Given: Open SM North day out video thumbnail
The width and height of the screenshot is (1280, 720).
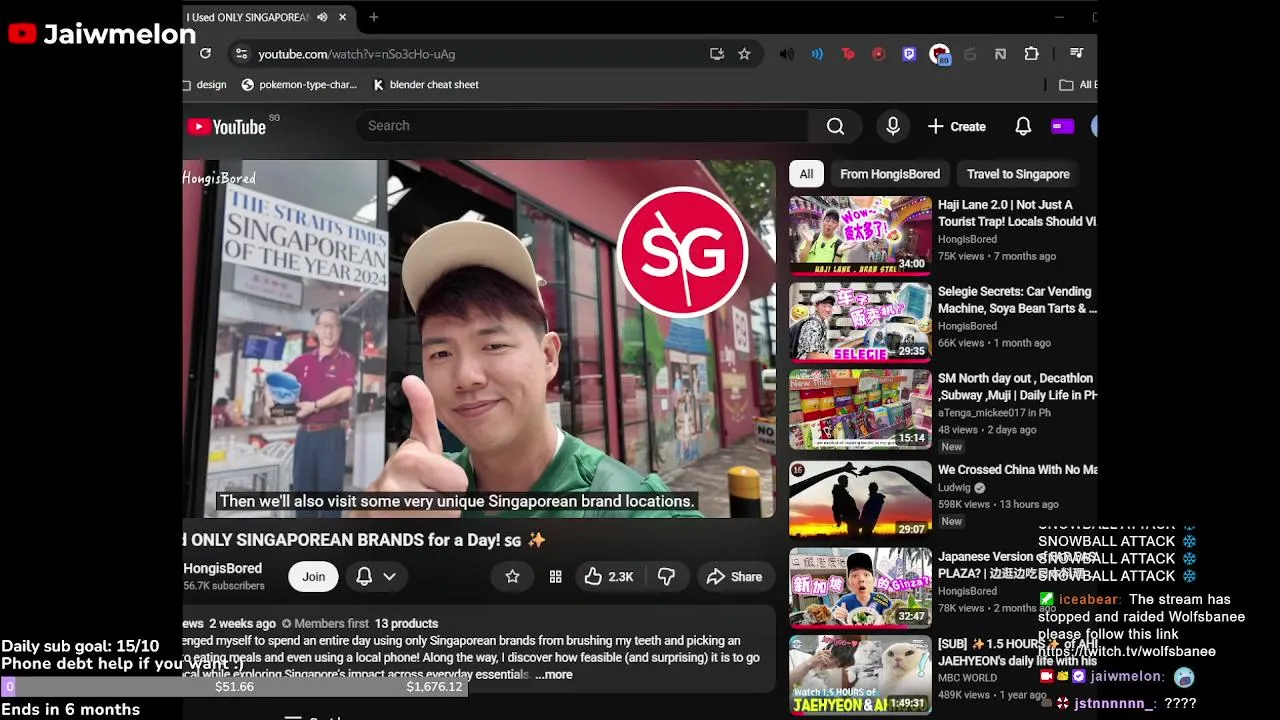Looking at the screenshot, I should click(x=860, y=409).
